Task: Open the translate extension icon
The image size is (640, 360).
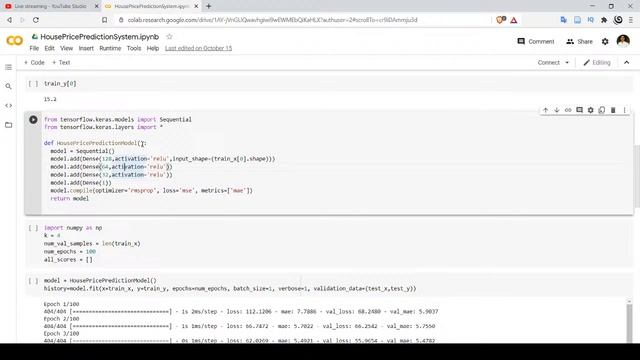Action: tap(564, 20)
